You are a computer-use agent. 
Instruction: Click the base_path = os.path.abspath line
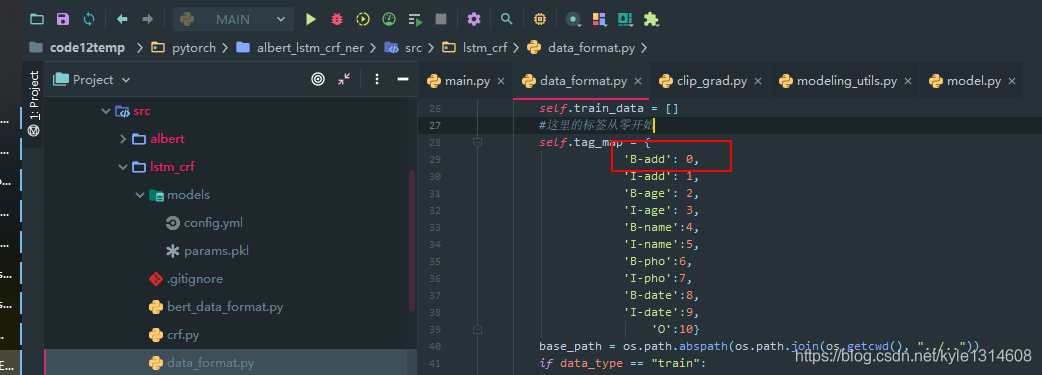pos(760,346)
